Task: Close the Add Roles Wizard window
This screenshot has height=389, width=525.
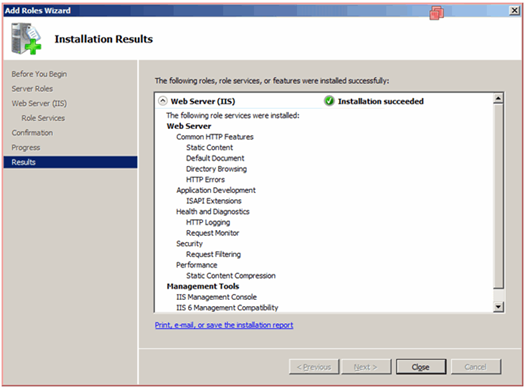Action: point(514,11)
